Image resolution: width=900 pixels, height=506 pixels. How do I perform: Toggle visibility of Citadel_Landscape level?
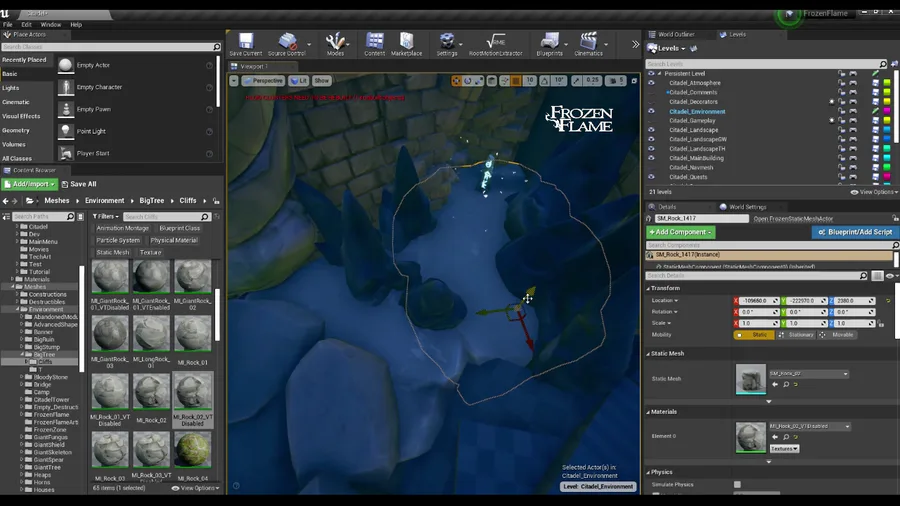coord(651,130)
